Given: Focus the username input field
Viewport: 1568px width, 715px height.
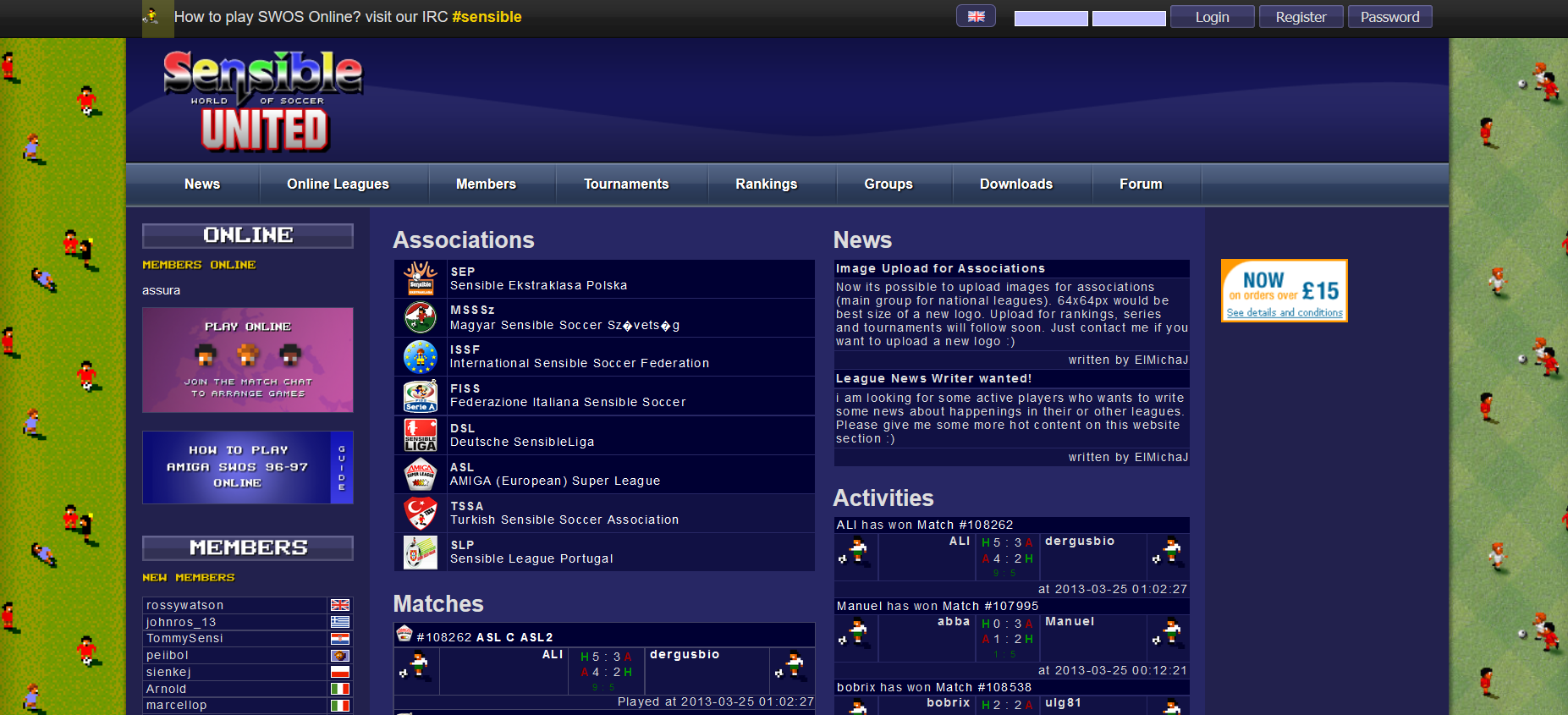Looking at the screenshot, I should (1051, 19).
